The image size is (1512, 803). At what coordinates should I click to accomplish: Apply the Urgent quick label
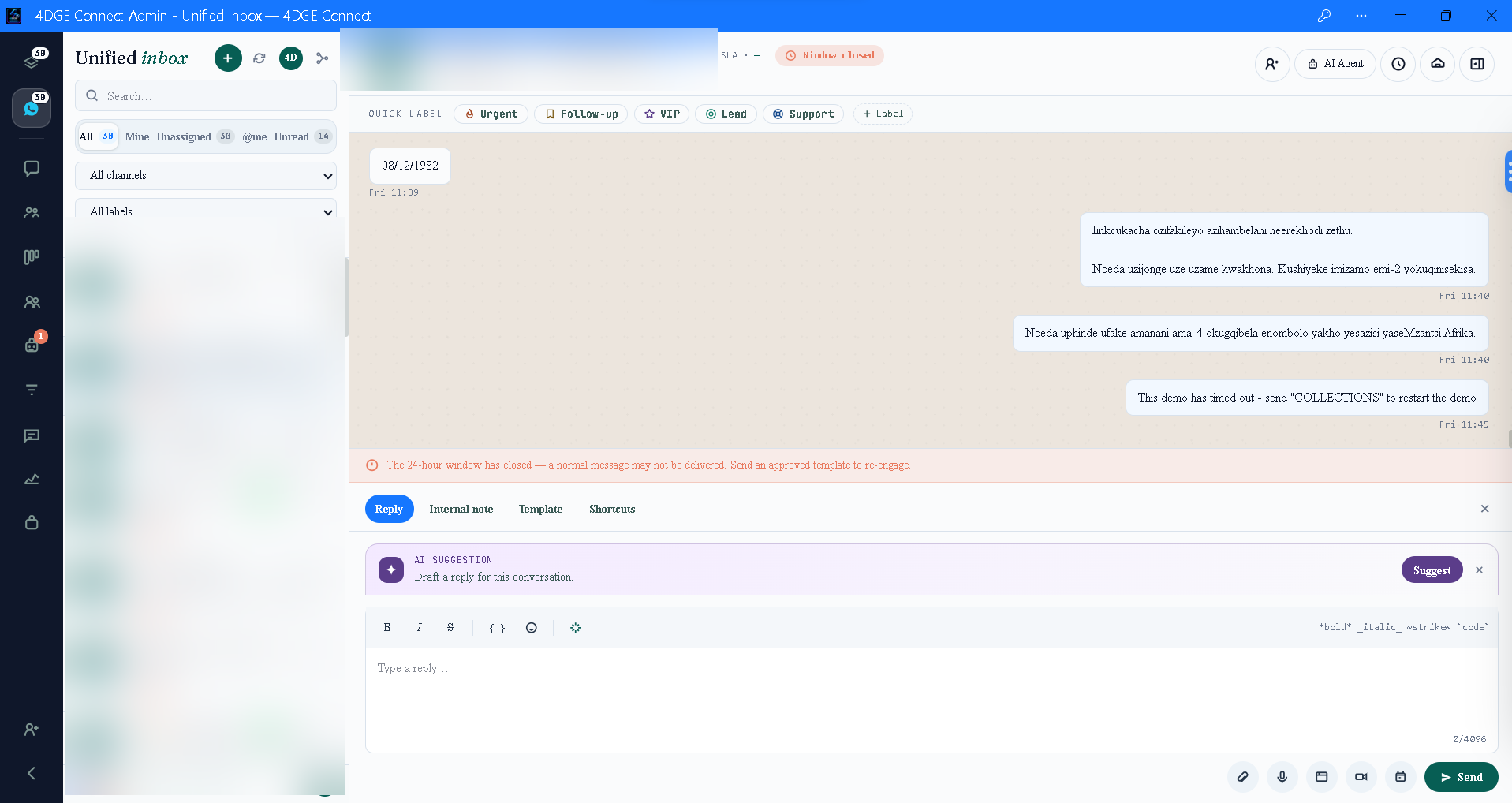491,114
